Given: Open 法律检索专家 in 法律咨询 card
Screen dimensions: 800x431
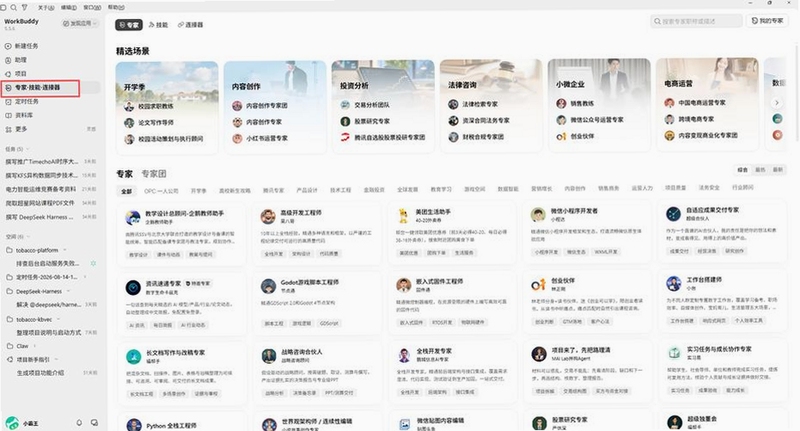Looking at the screenshot, I should click(x=473, y=104).
